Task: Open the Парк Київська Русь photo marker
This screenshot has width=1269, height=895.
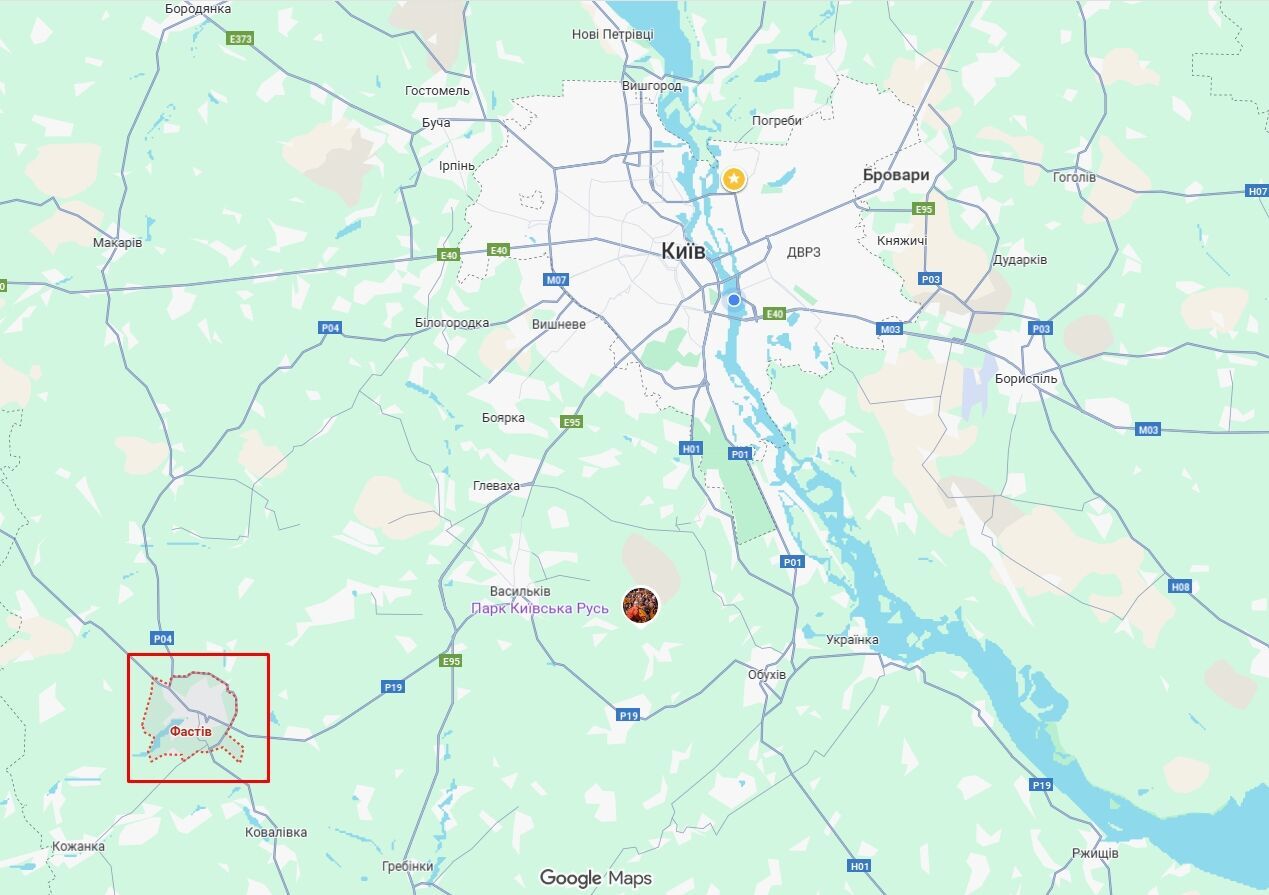Action: click(x=641, y=605)
